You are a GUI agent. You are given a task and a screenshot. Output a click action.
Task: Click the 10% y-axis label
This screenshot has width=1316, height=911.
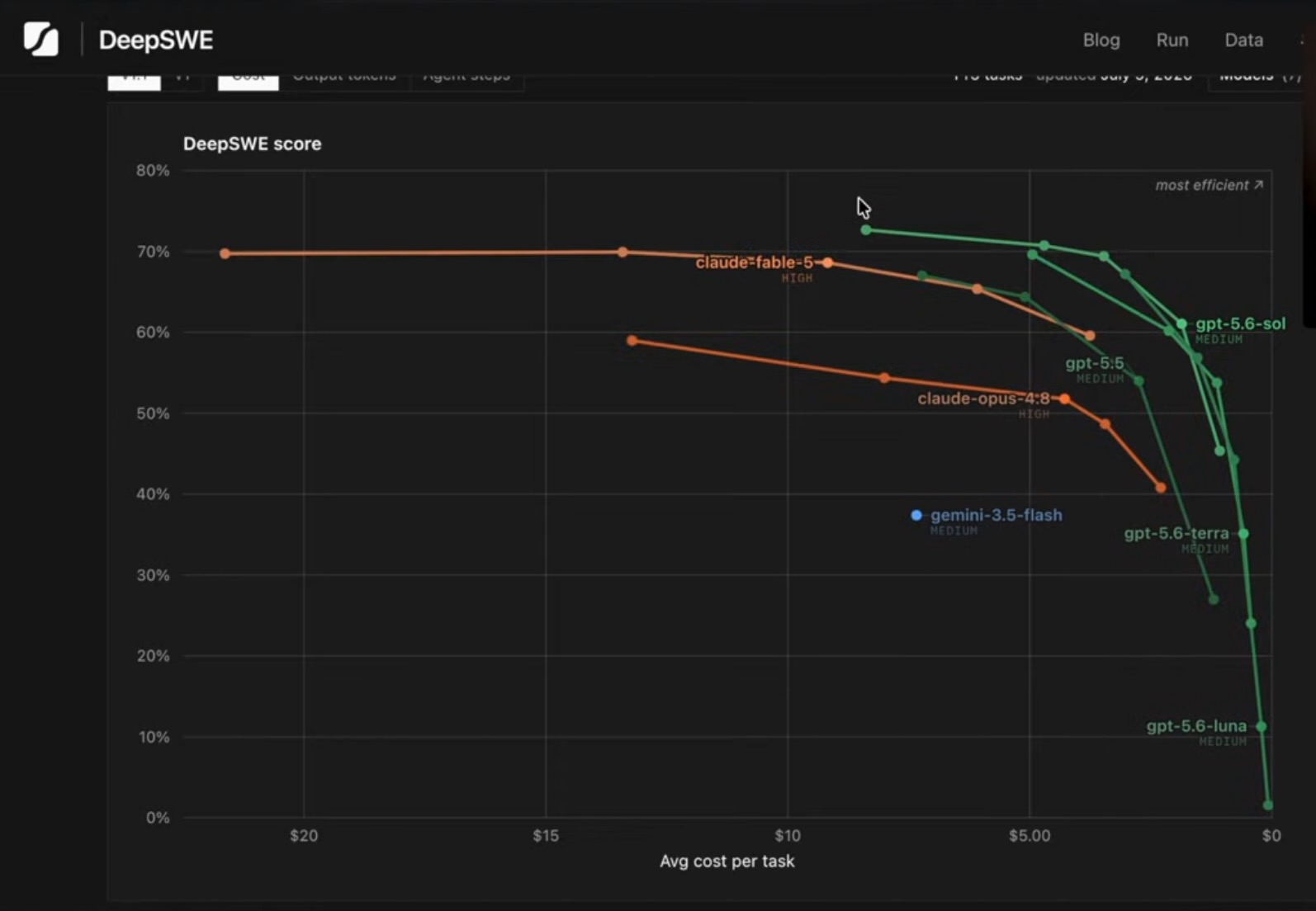pyautogui.click(x=153, y=736)
